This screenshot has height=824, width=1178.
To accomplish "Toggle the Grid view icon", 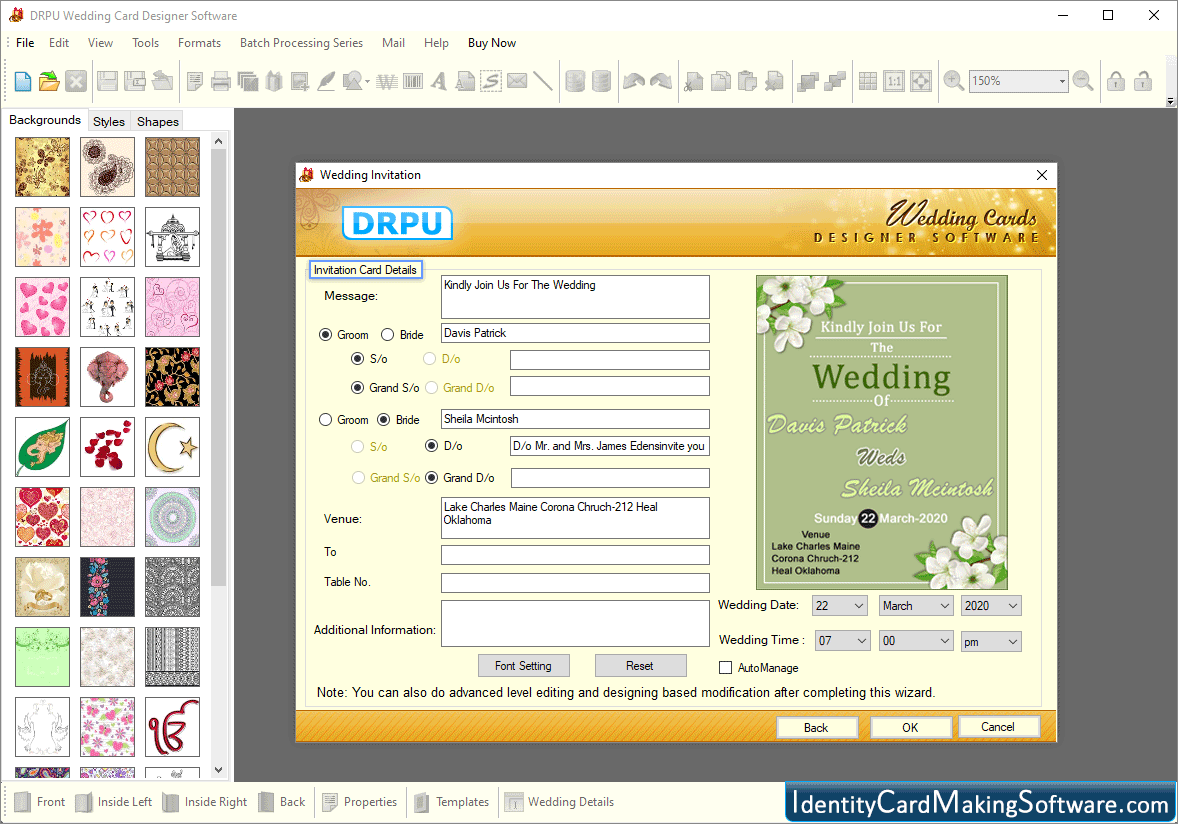I will click(868, 81).
